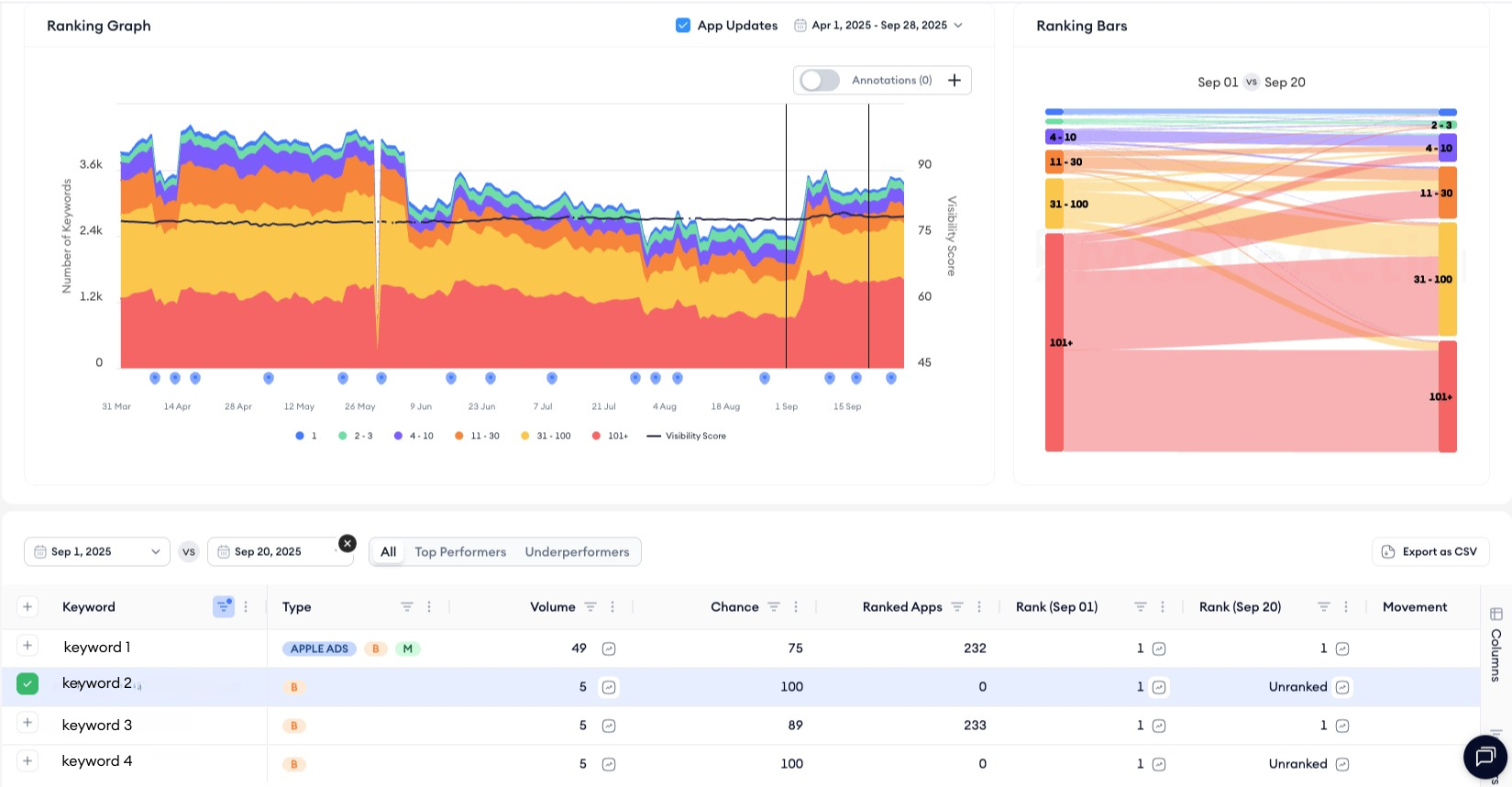
Task: Toggle the Annotations switch on
Action: click(819, 81)
